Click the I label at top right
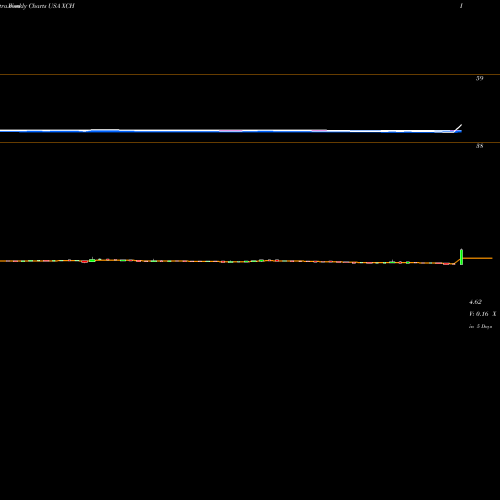Viewport: 500px width, 500px height. pos(461,6)
